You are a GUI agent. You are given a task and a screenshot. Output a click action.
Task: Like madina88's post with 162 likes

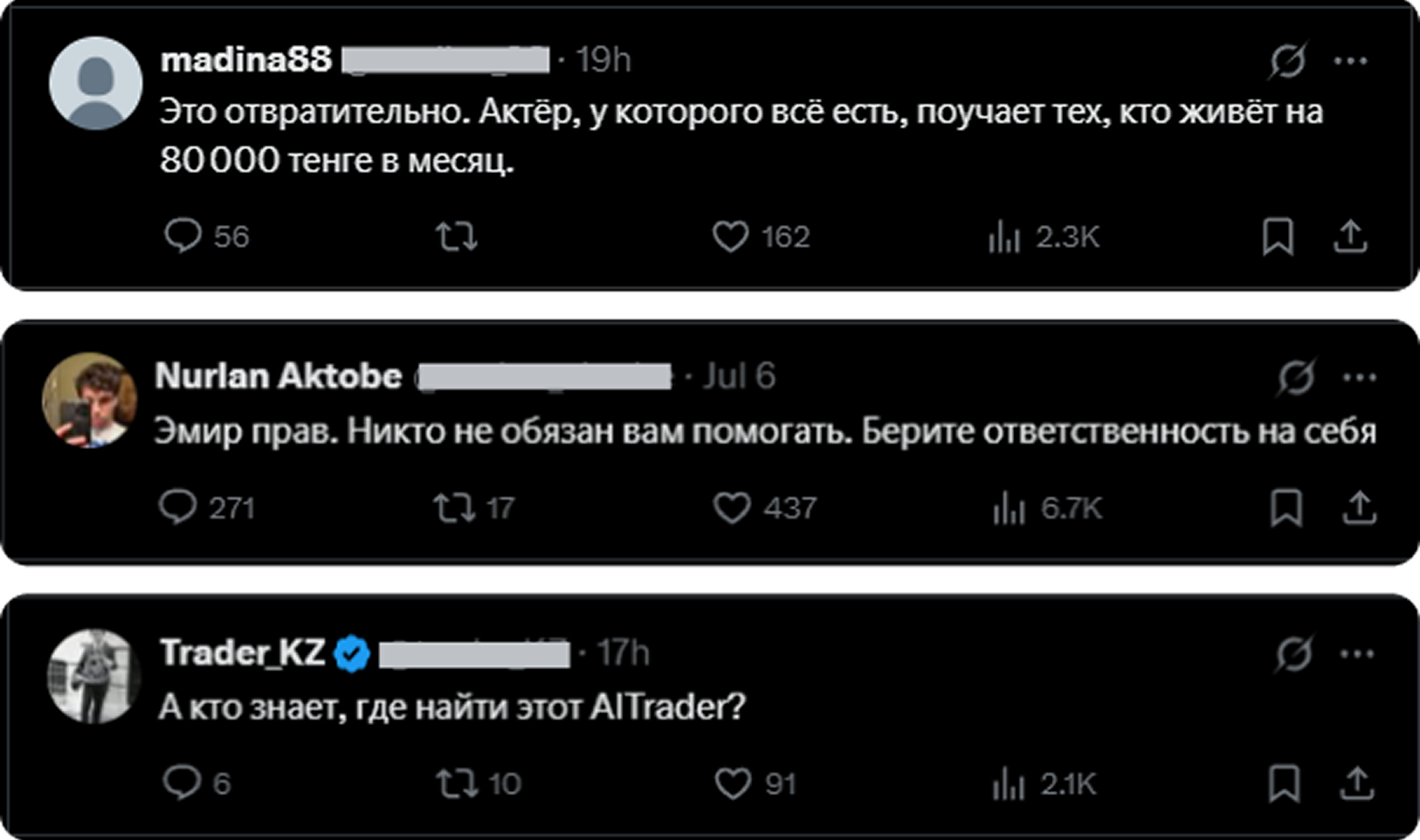pyautogui.click(x=731, y=236)
